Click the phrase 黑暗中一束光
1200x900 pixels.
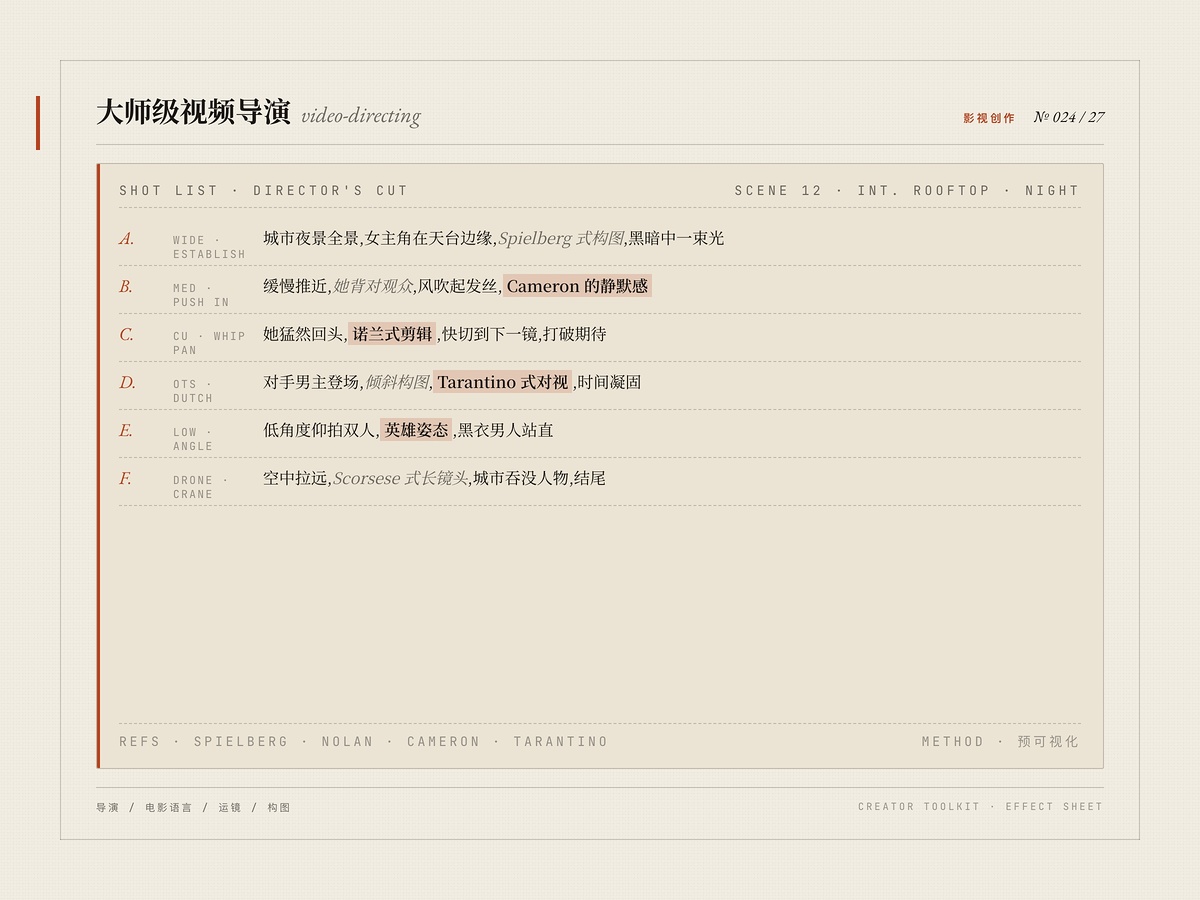[x=676, y=238]
